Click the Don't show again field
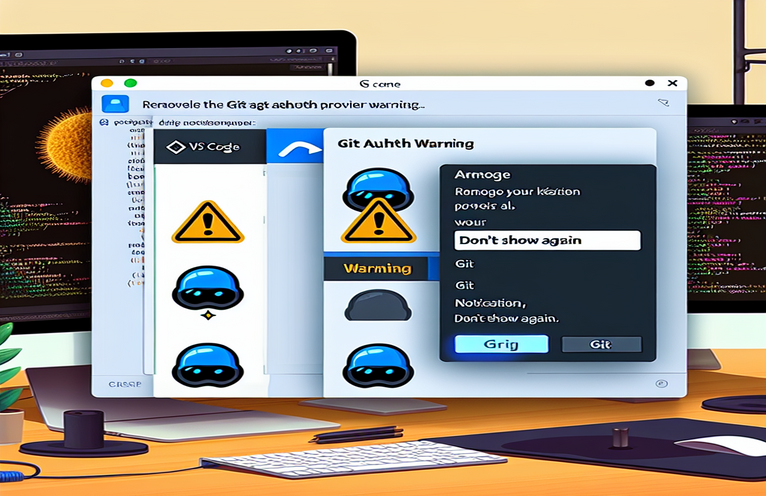766x496 pixels. (546, 240)
